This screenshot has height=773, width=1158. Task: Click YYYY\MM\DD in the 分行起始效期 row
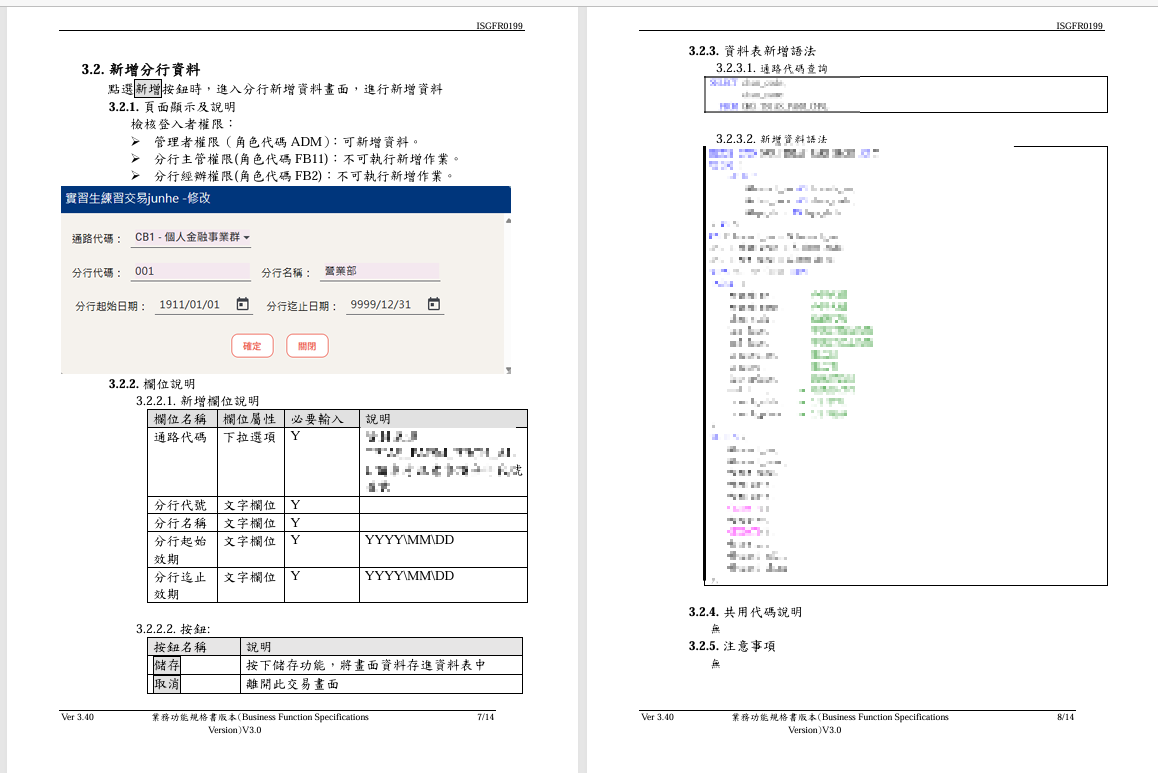409,540
